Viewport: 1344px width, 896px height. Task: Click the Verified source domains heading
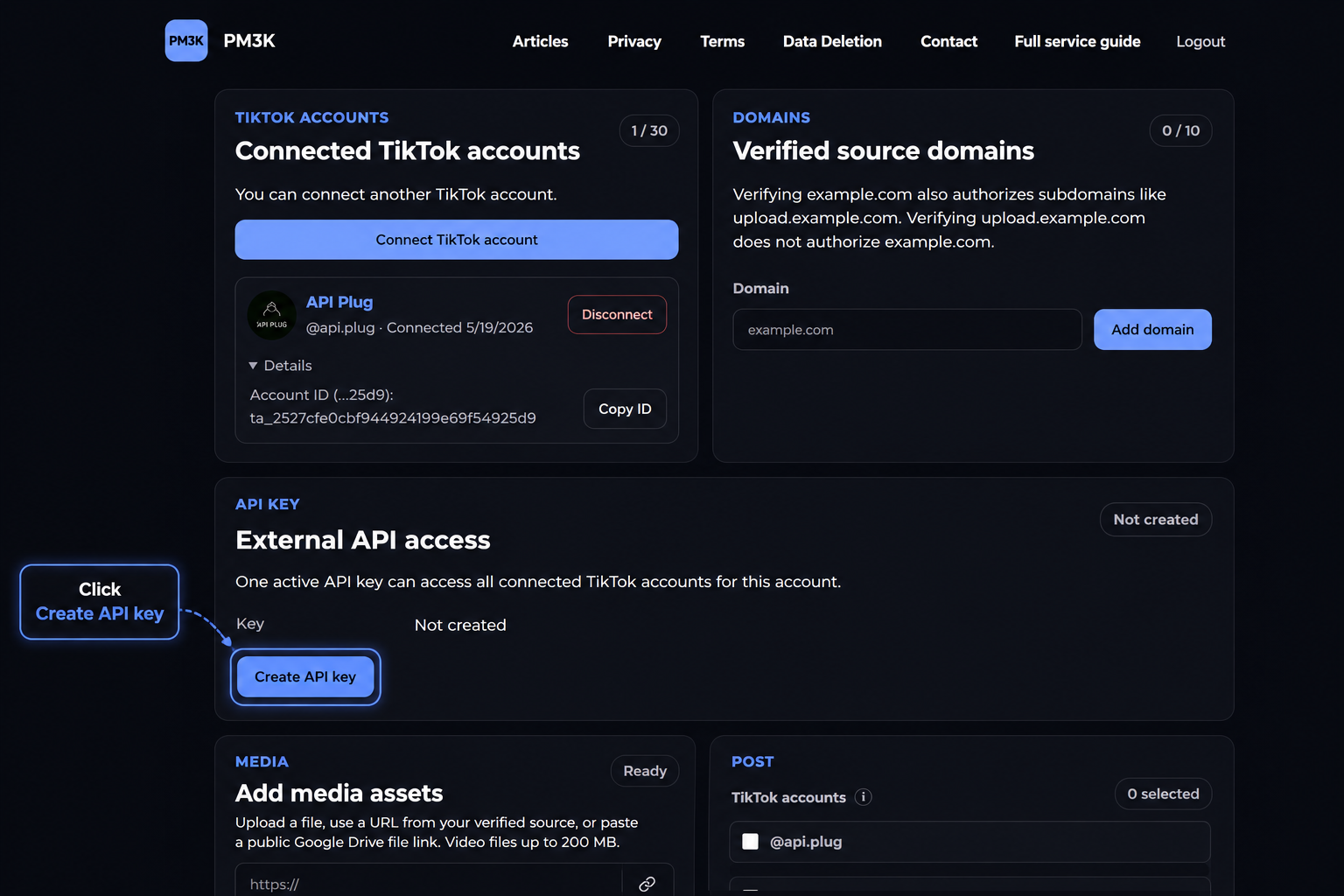(x=884, y=150)
